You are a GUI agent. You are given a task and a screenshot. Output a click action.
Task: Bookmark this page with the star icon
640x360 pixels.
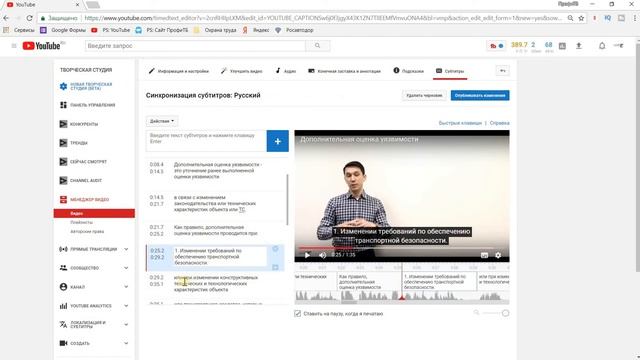pos(581,18)
